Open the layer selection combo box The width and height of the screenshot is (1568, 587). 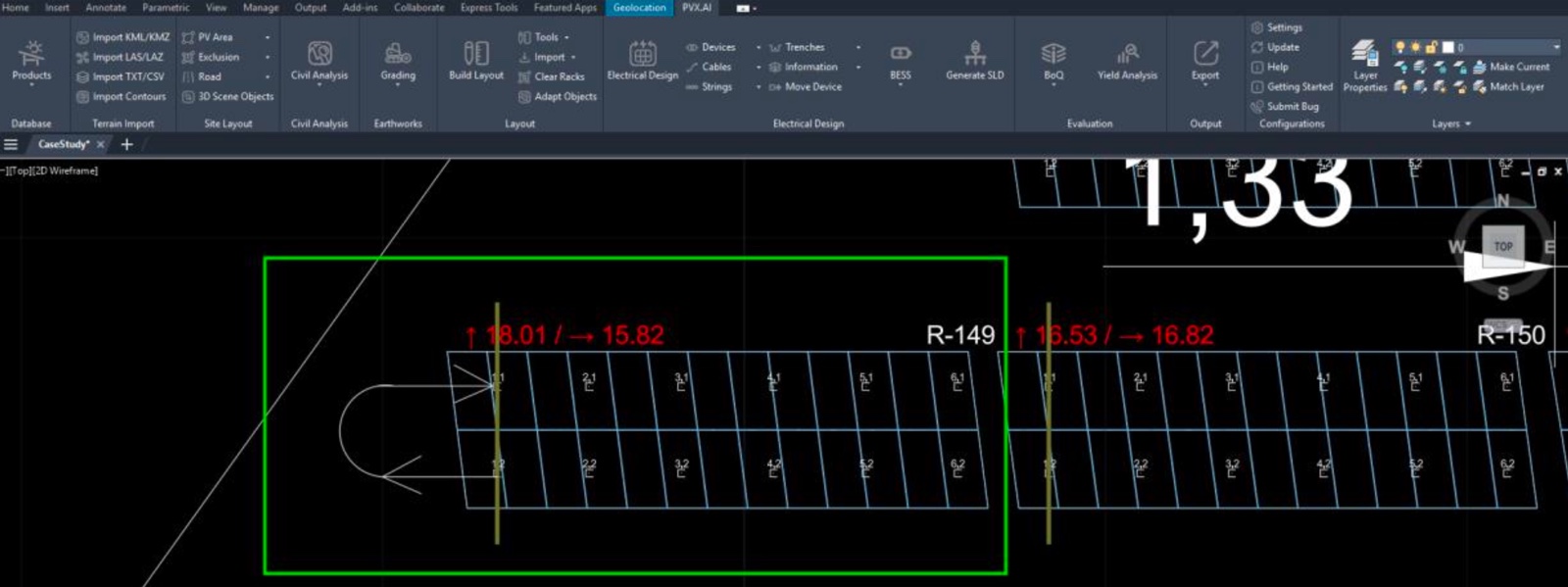pyautogui.click(x=1478, y=47)
